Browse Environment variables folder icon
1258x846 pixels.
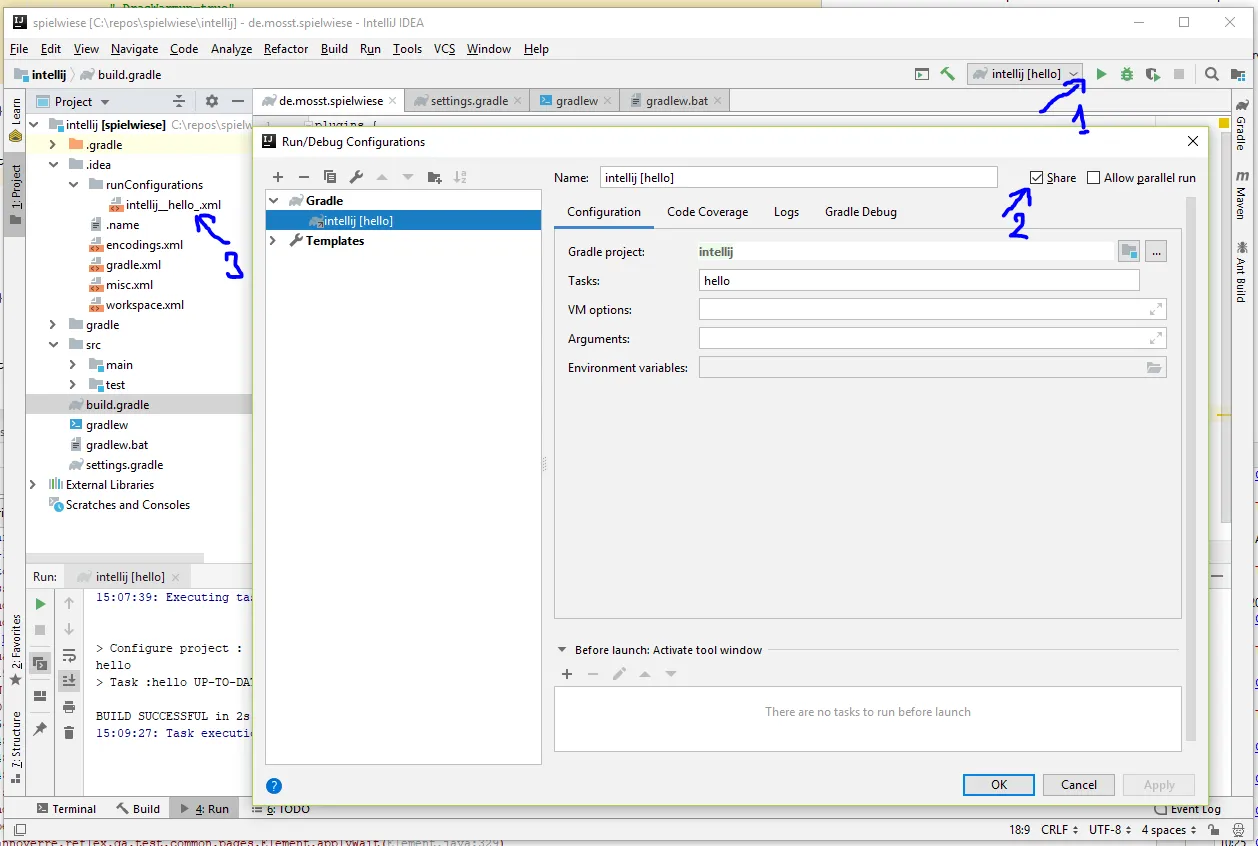pyautogui.click(x=1154, y=368)
